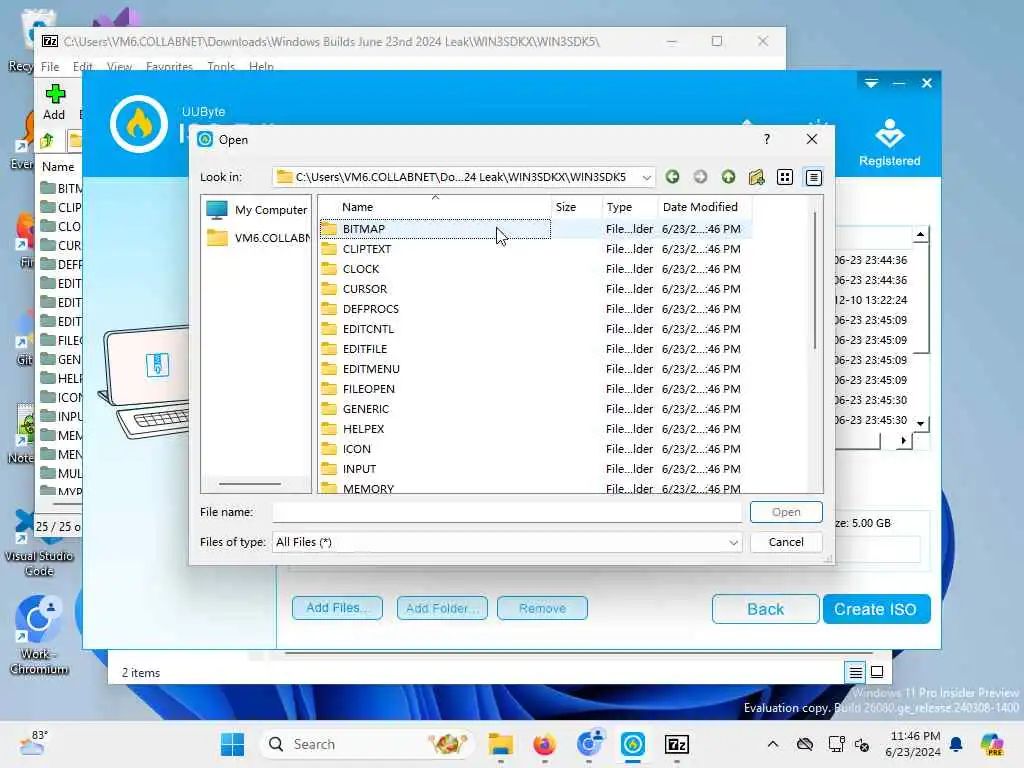Click the Registered icon in UUByte window
The width and height of the screenshot is (1024, 768).
(889, 142)
